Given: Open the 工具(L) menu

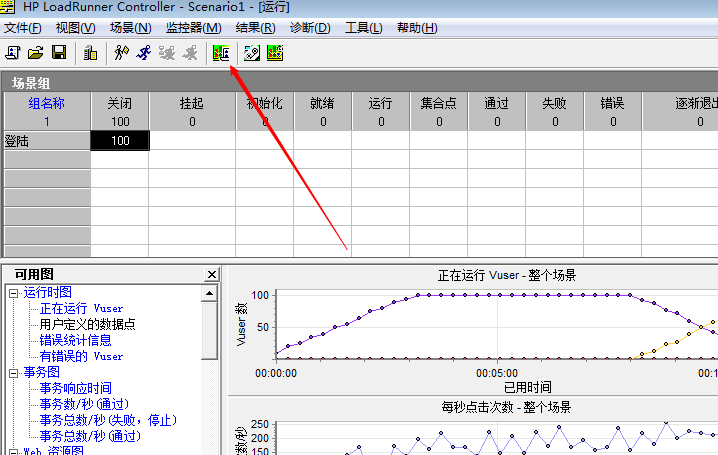Looking at the screenshot, I should coord(364,28).
